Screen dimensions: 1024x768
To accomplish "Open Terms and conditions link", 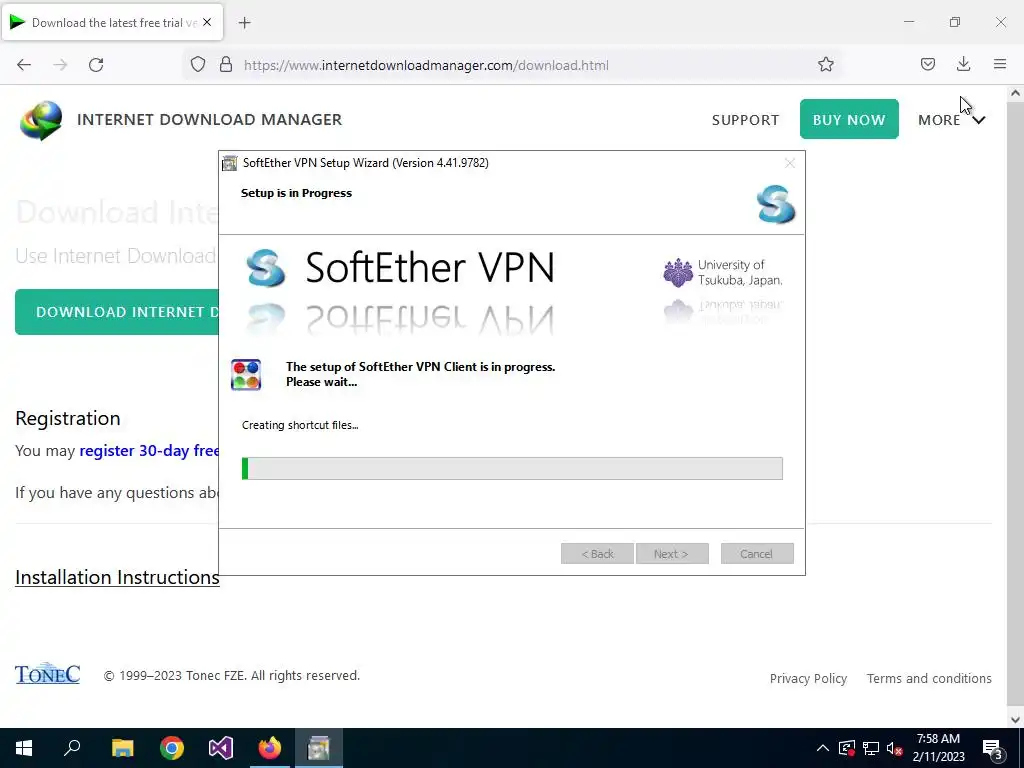I will 929,679.
